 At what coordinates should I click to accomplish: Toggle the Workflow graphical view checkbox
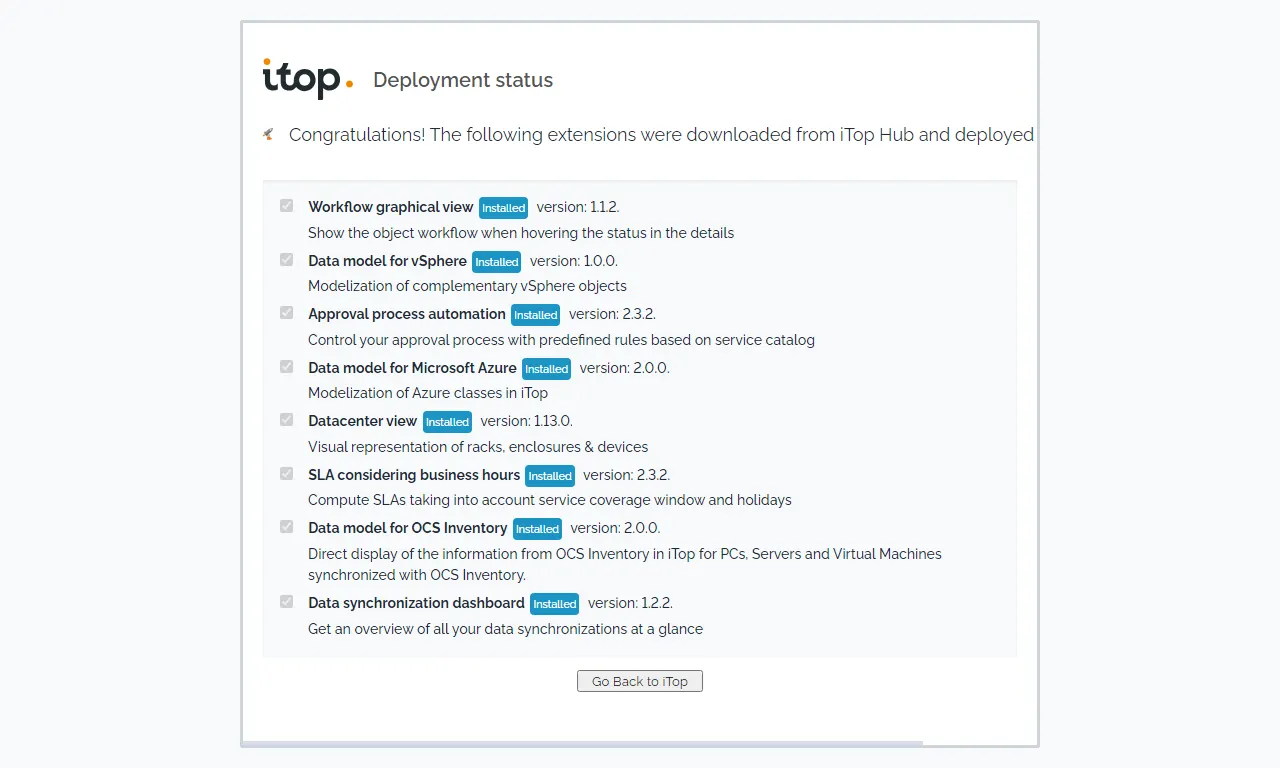287,206
